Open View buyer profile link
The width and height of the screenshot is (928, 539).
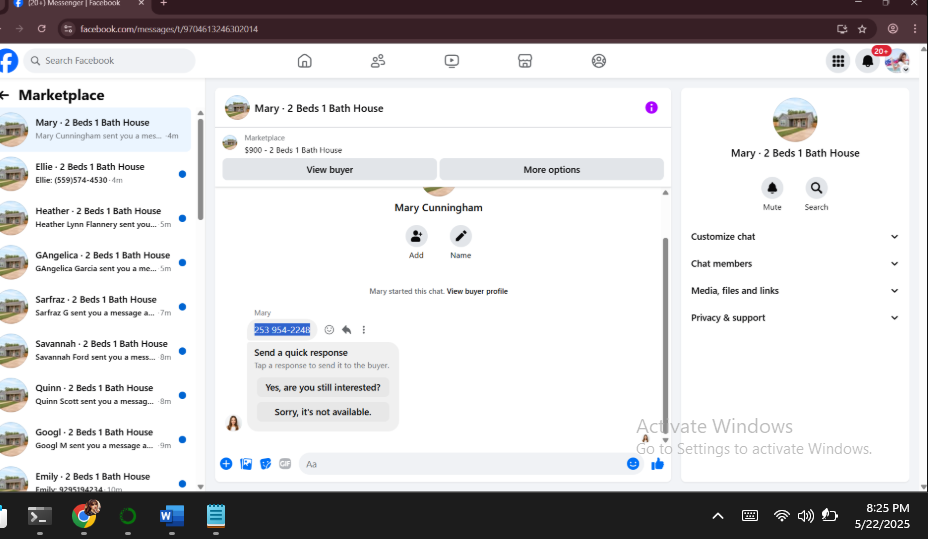click(x=477, y=291)
